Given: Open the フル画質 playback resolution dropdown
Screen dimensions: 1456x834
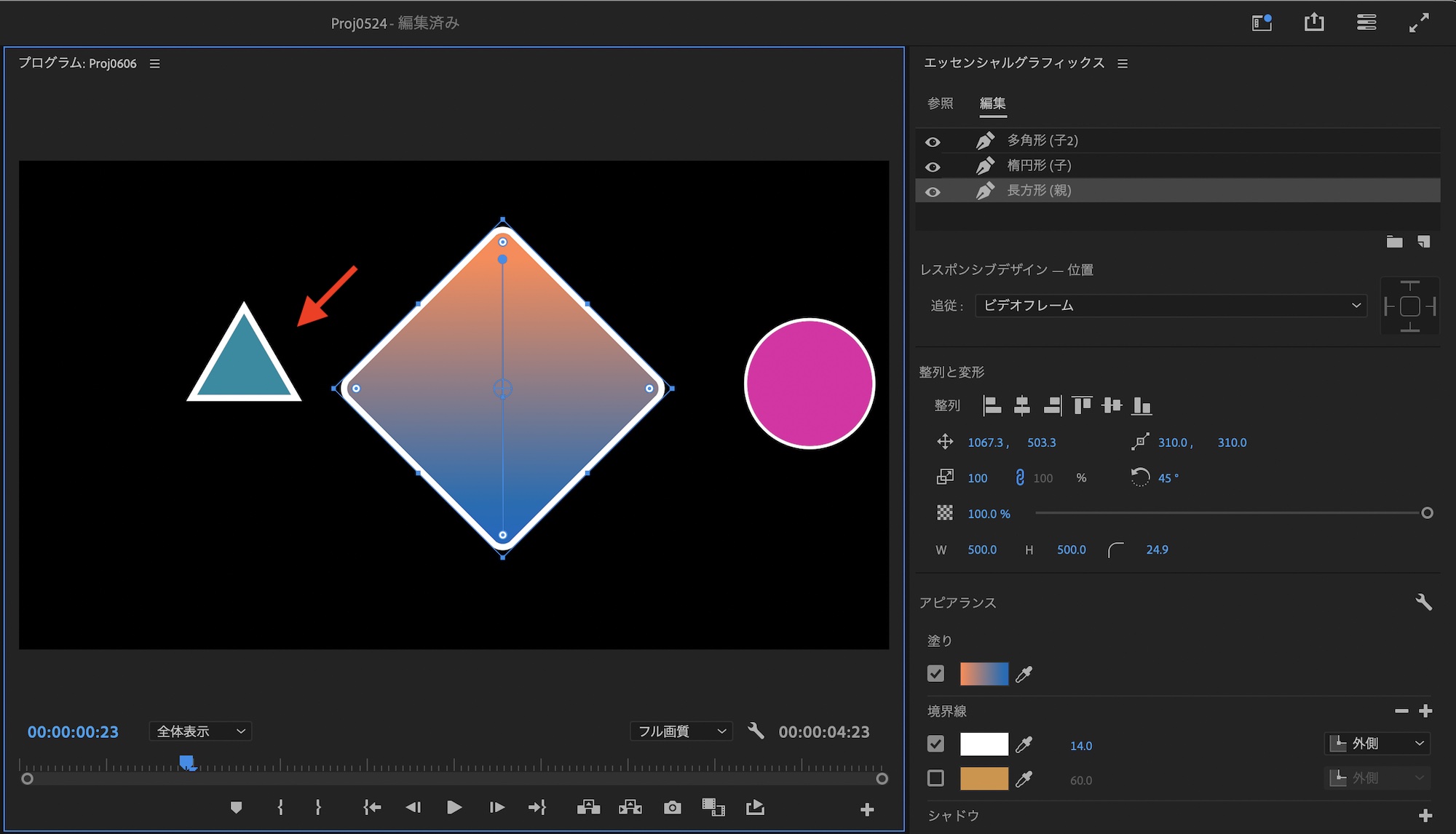Looking at the screenshot, I should click(x=681, y=731).
